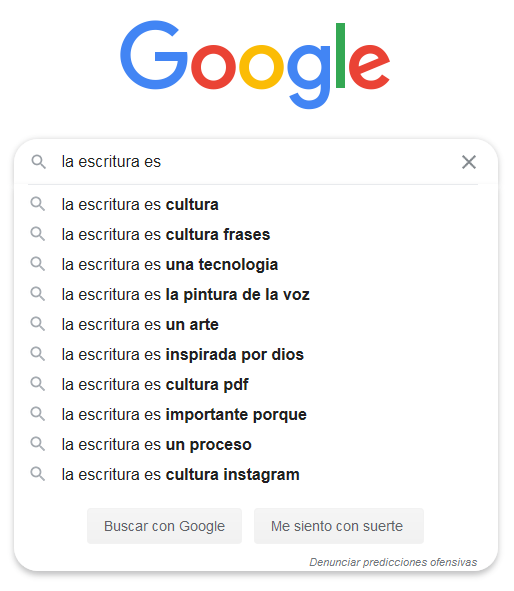Click the search icon beside 'cultura instagram'

point(38,474)
